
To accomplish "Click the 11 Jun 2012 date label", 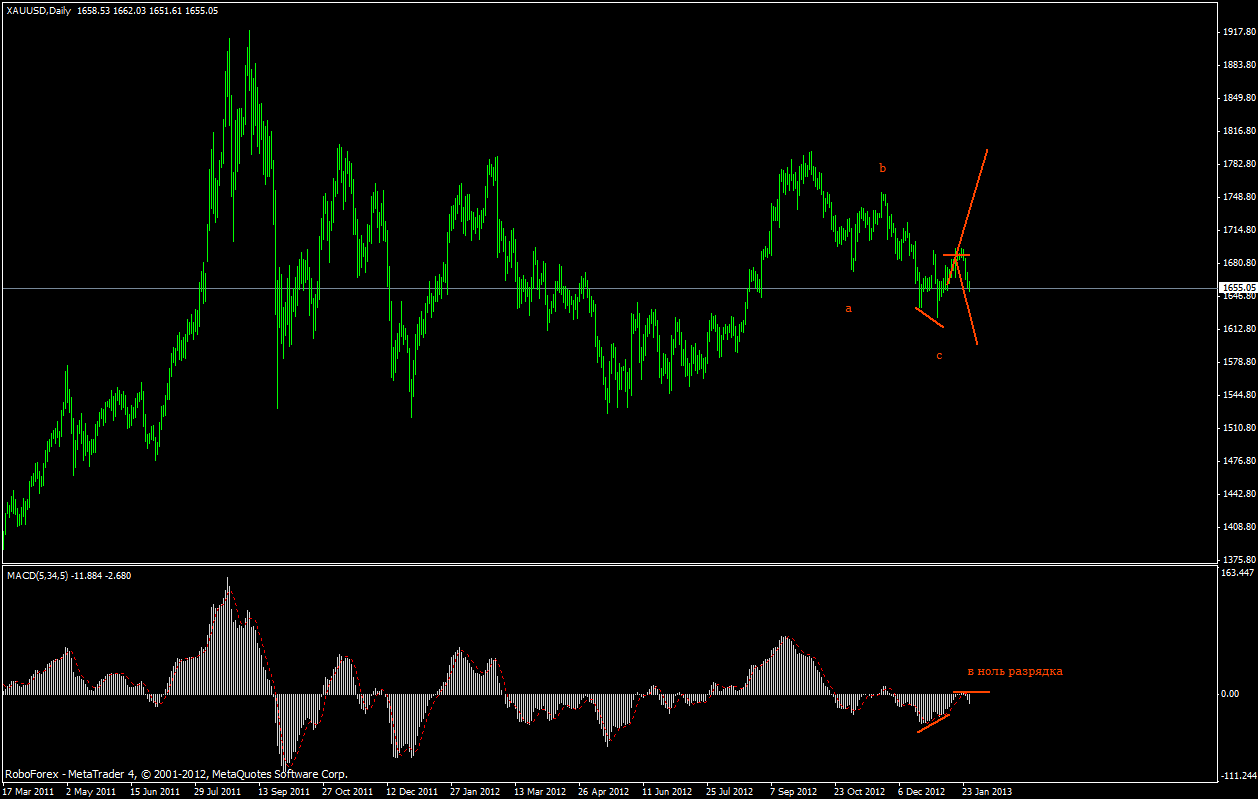I will (x=668, y=791).
